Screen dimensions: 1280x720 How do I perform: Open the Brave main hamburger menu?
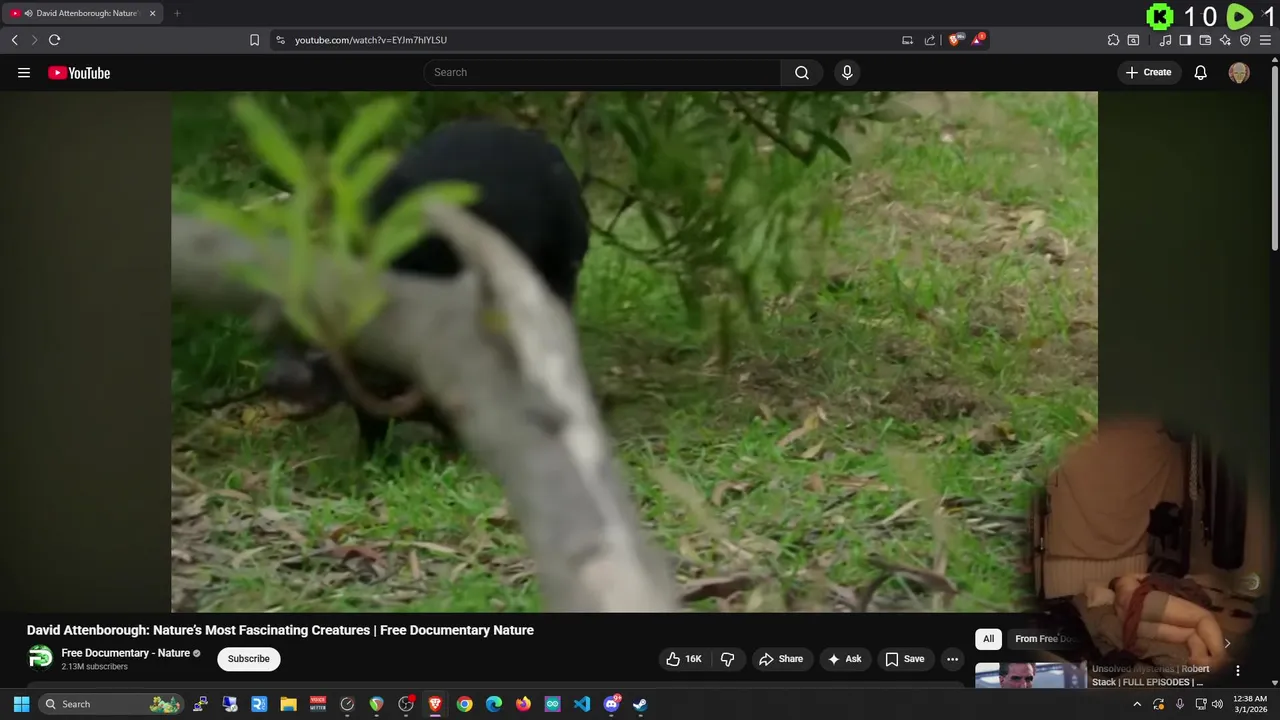click(1265, 40)
